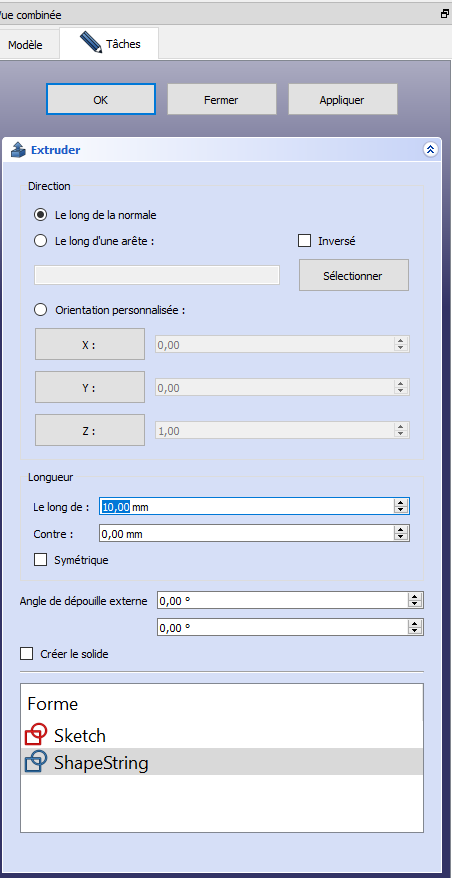The image size is (452, 878).
Task: Click the Contre length input field
Action: 246,534
